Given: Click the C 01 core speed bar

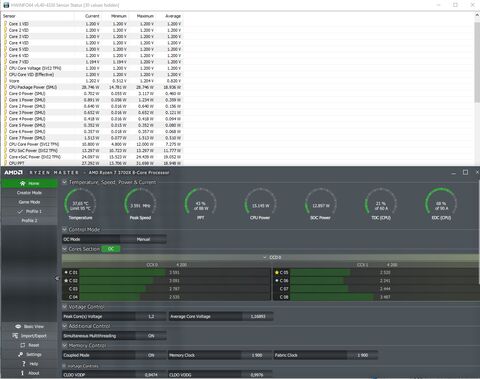Looking at the screenshot, I should pos(123,272).
